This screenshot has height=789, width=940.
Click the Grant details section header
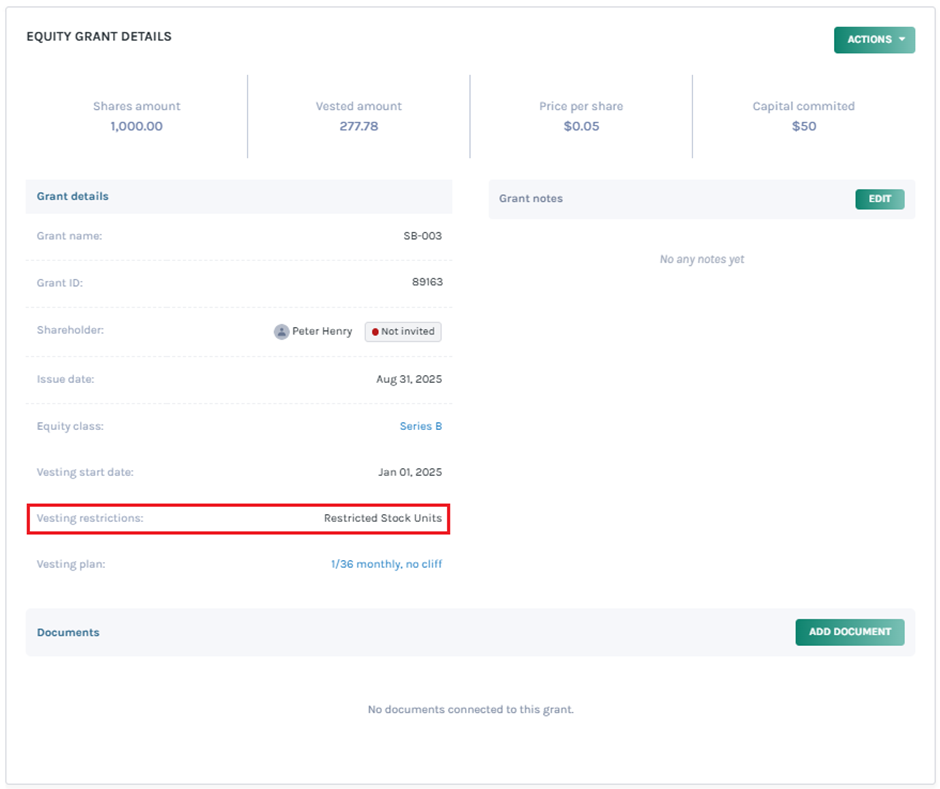[73, 196]
